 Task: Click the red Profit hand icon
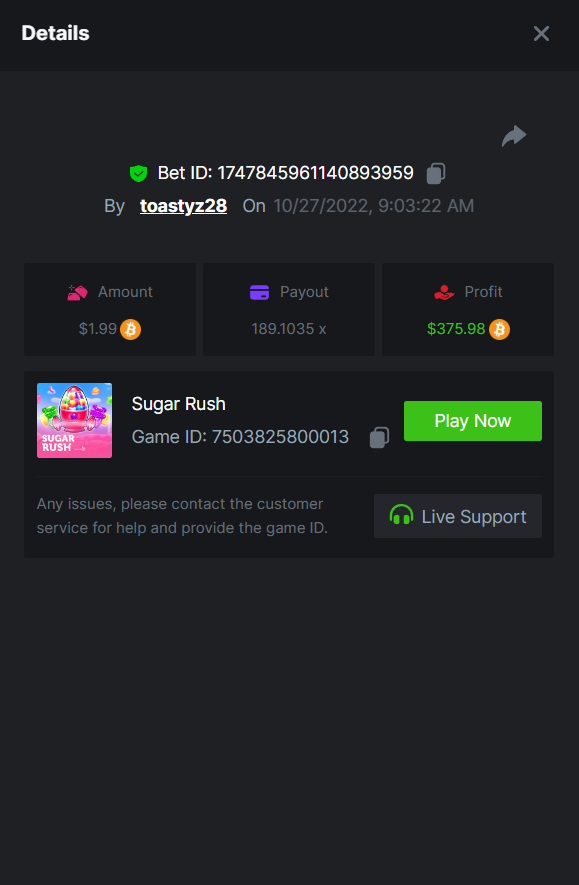[x=444, y=292]
